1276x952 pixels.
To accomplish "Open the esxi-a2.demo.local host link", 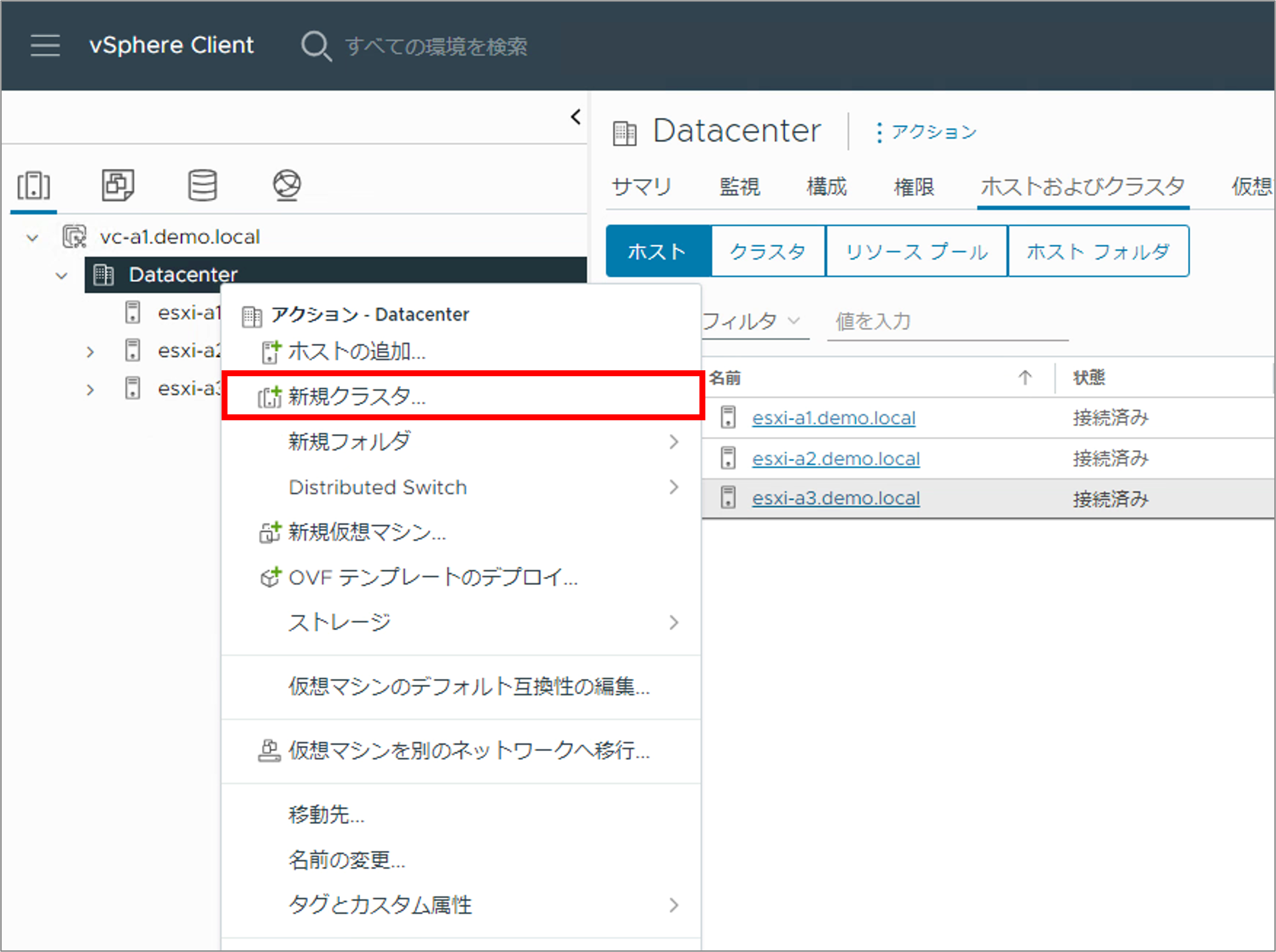I will (836, 459).
